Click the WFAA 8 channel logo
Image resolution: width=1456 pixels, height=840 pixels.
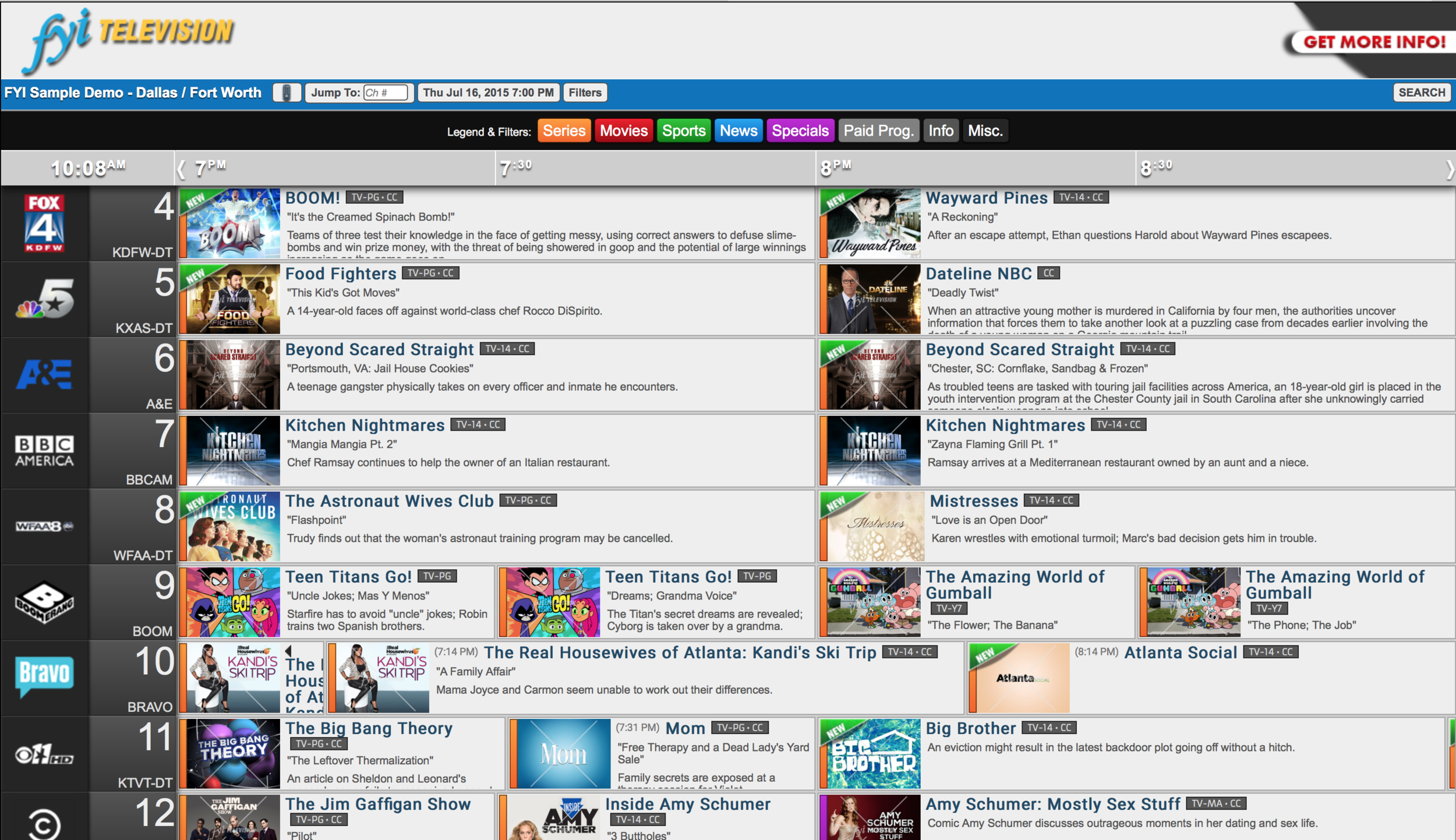tap(44, 526)
